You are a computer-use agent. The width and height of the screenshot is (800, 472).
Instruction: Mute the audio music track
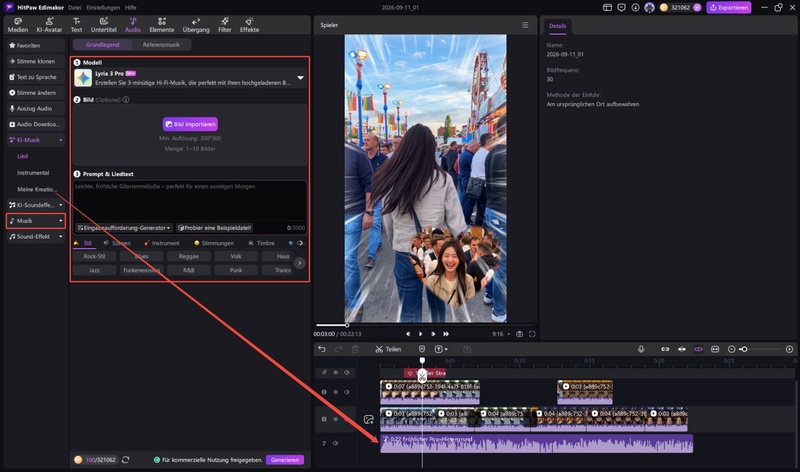[335, 443]
